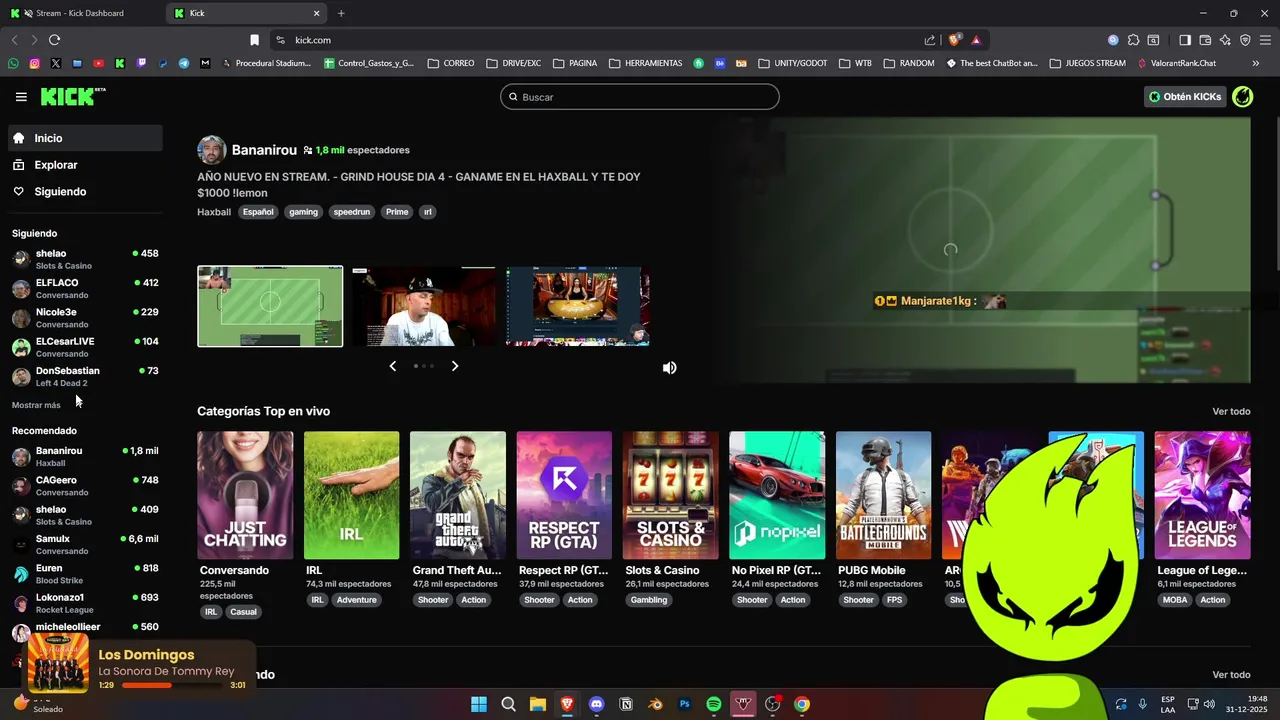Image resolution: width=1280 pixels, height=720 pixels.
Task: Click the music overlay progress bar
Action: coord(172,685)
